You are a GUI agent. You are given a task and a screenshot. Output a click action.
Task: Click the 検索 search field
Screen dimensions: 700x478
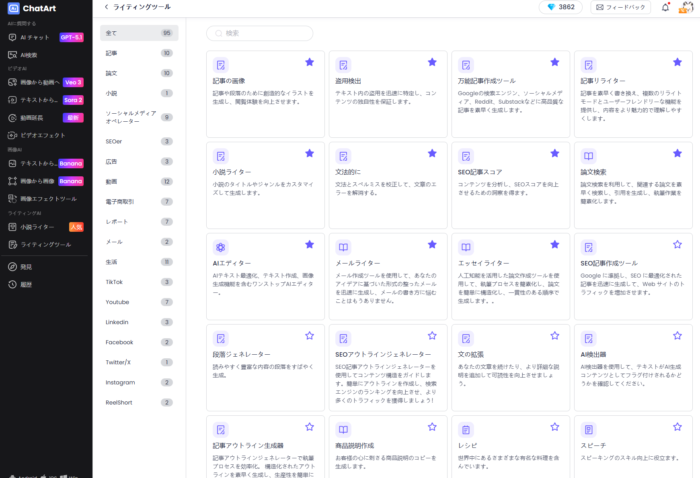click(259, 33)
